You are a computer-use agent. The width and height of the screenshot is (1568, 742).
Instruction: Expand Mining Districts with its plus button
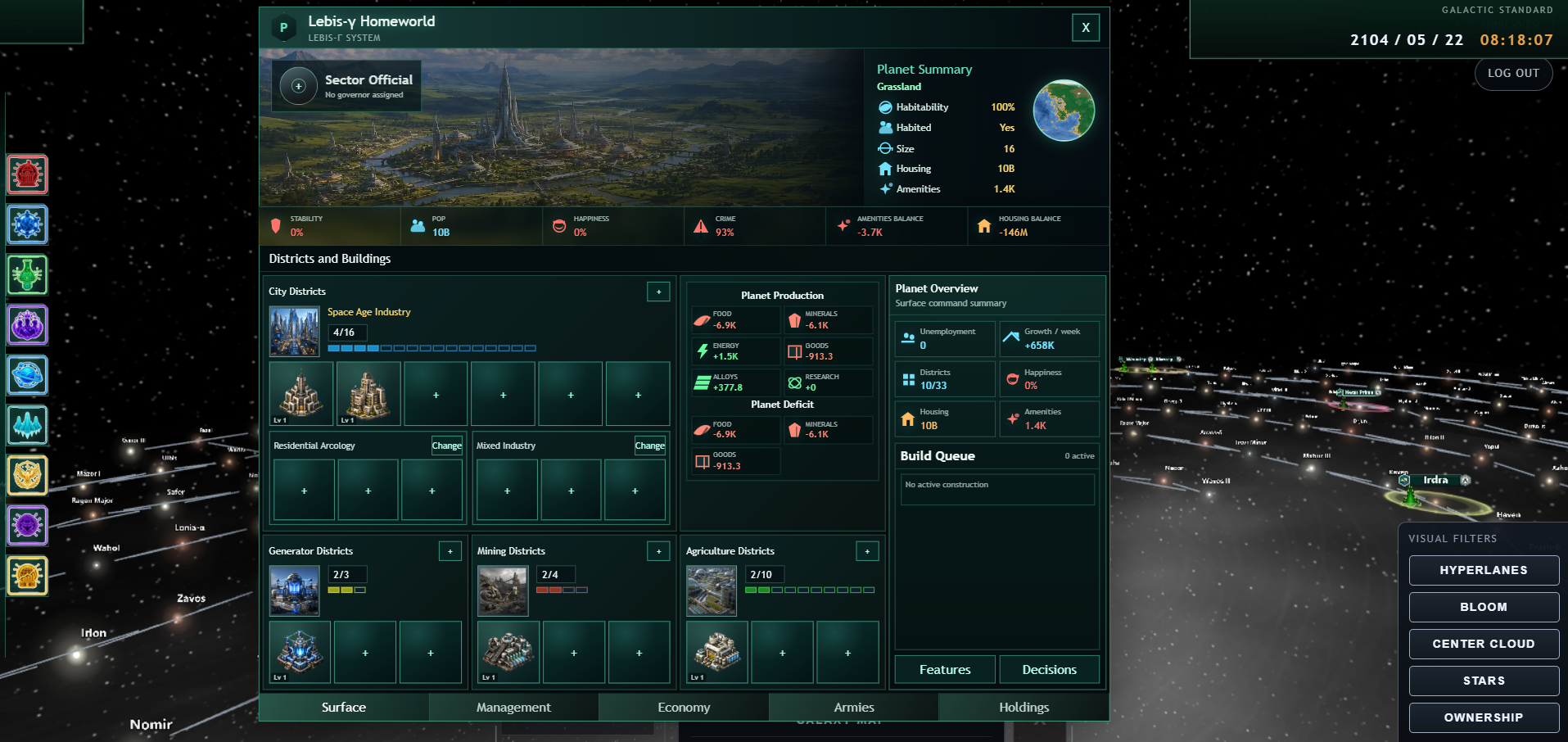point(658,551)
